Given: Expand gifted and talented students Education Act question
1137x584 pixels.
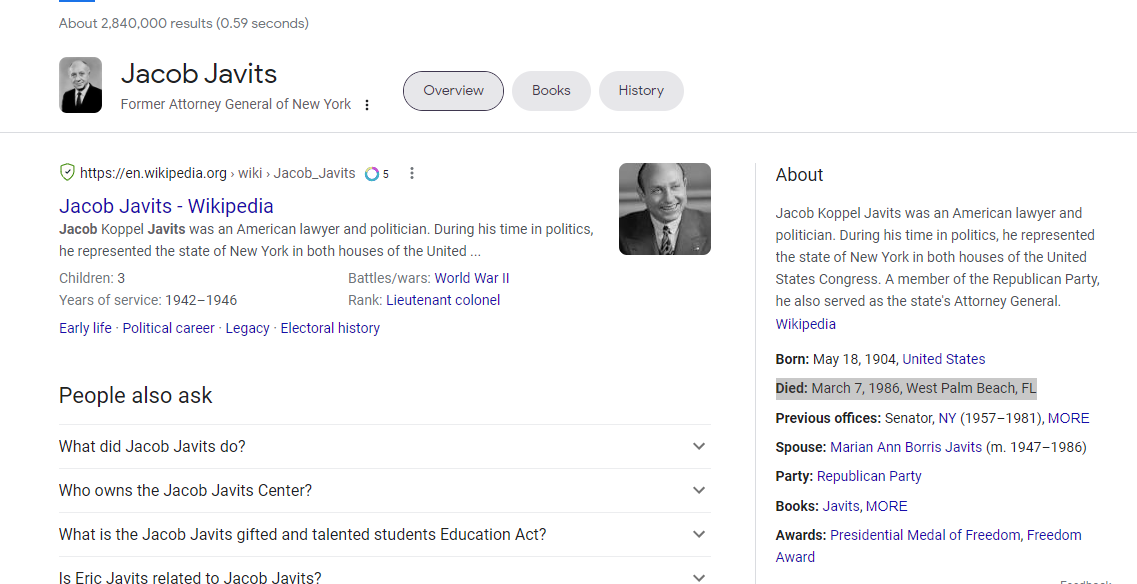Looking at the screenshot, I should [x=384, y=535].
